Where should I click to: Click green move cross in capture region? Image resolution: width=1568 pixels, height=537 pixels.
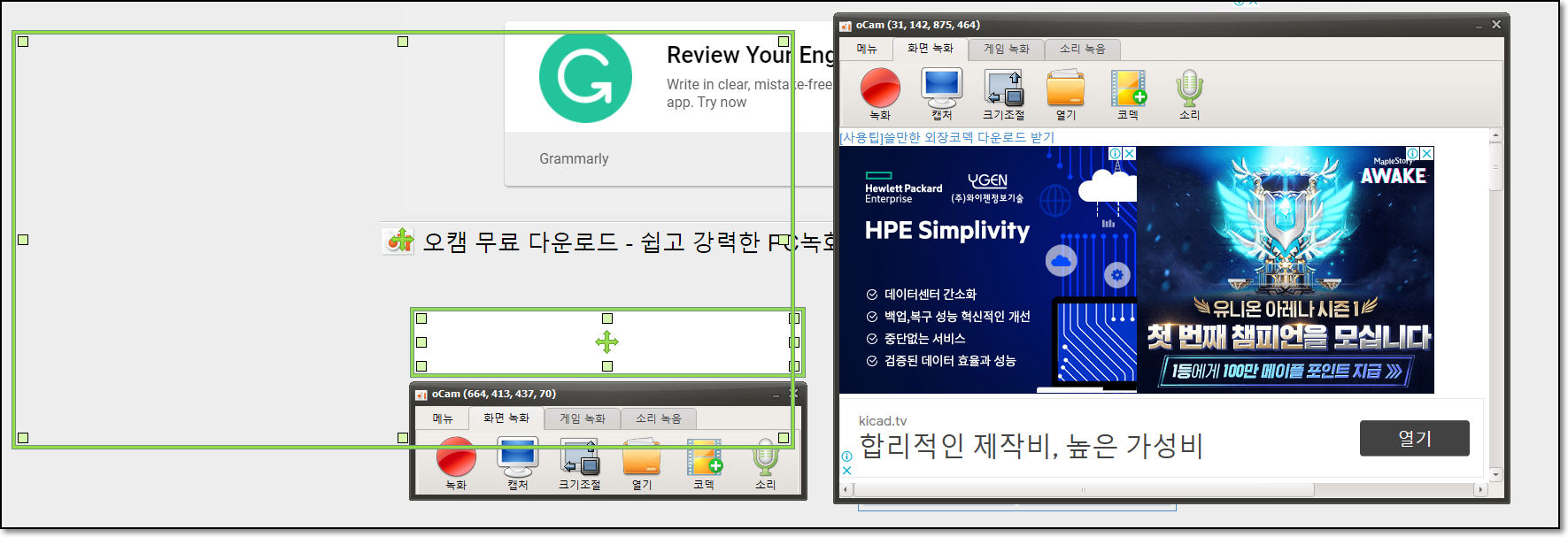(606, 342)
